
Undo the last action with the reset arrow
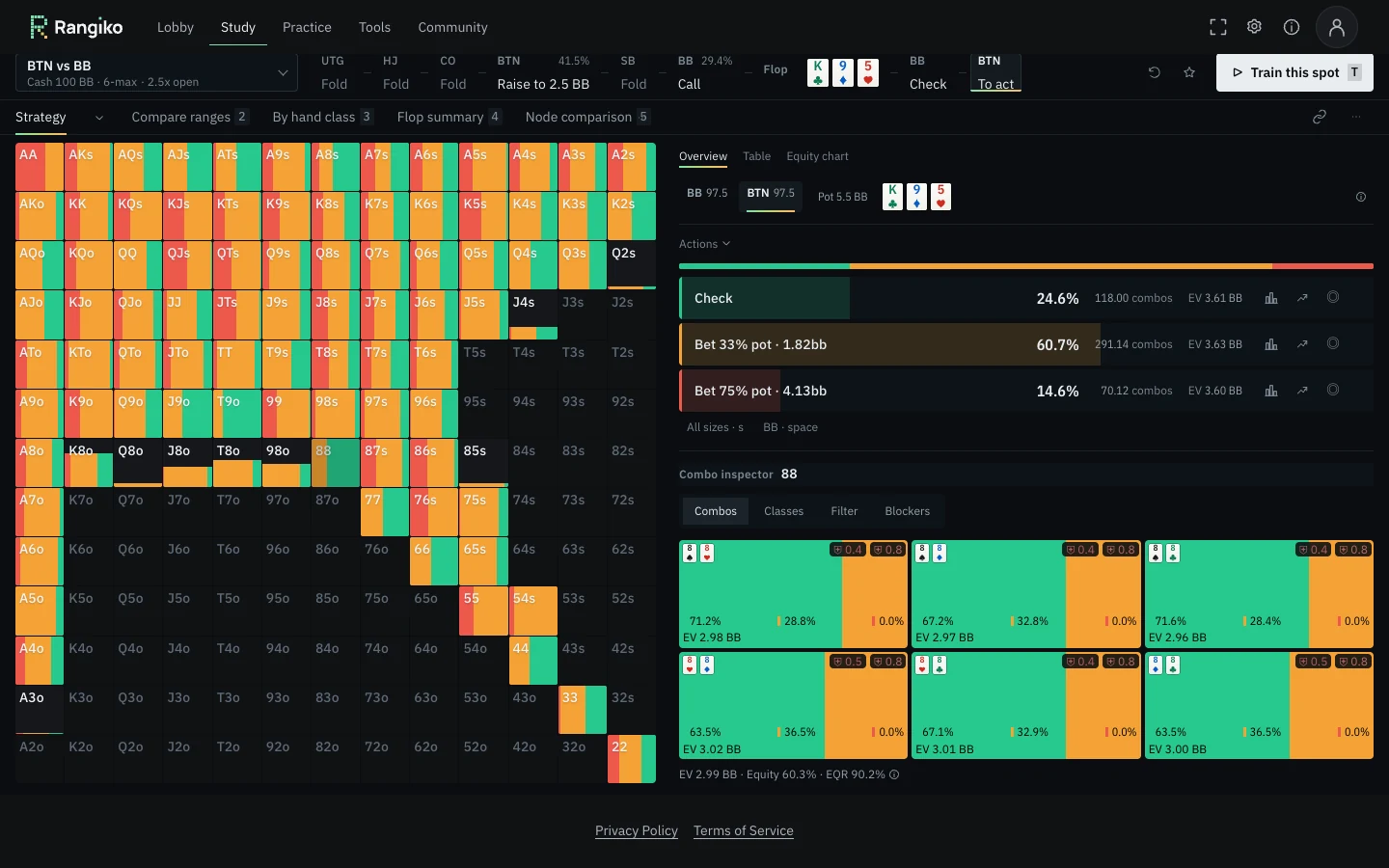1154,72
